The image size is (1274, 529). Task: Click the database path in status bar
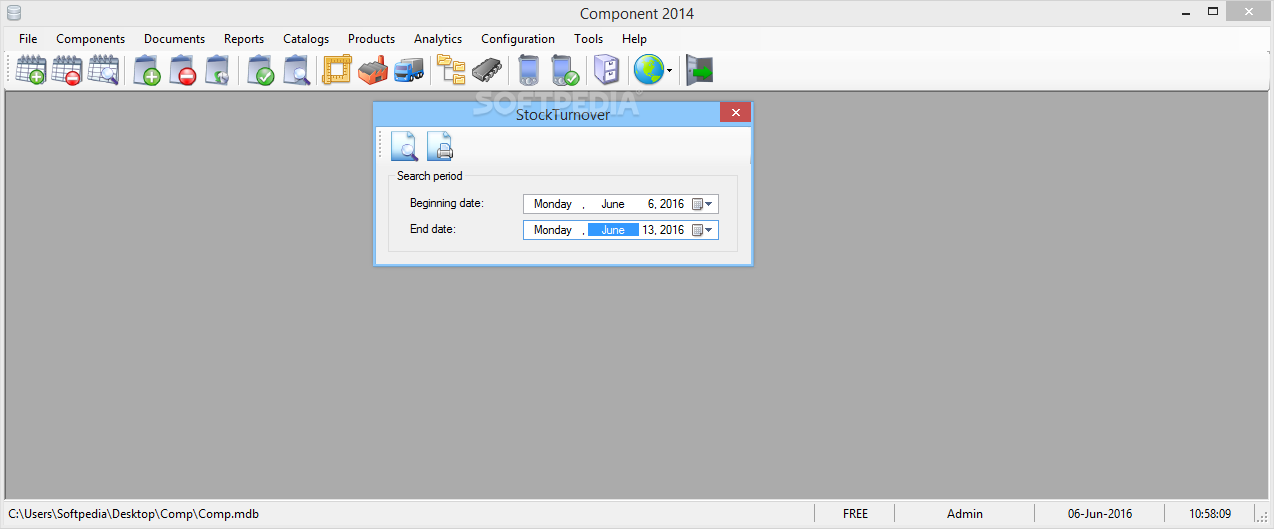coord(133,513)
